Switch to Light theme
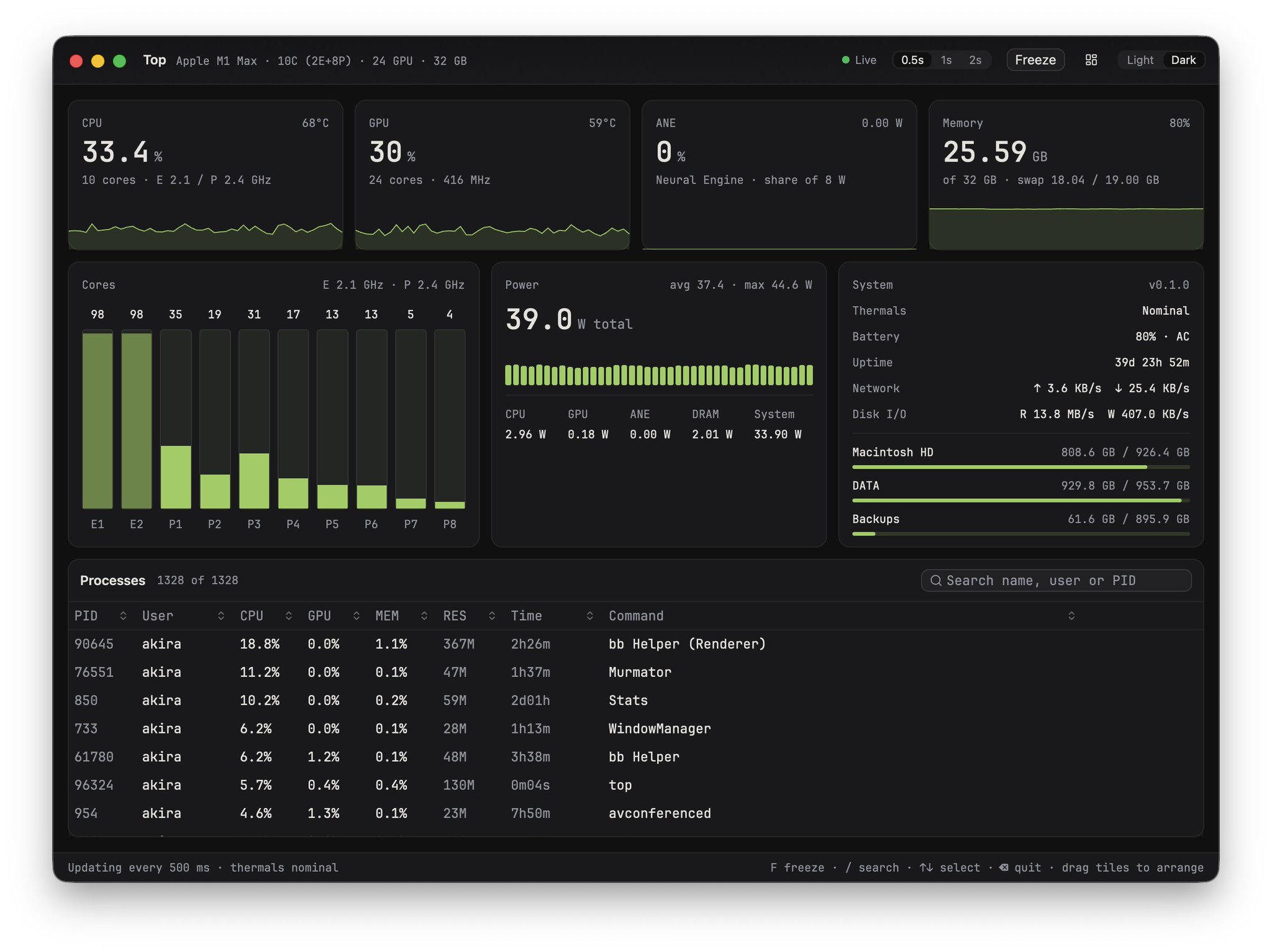 (x=1140, y=60)
